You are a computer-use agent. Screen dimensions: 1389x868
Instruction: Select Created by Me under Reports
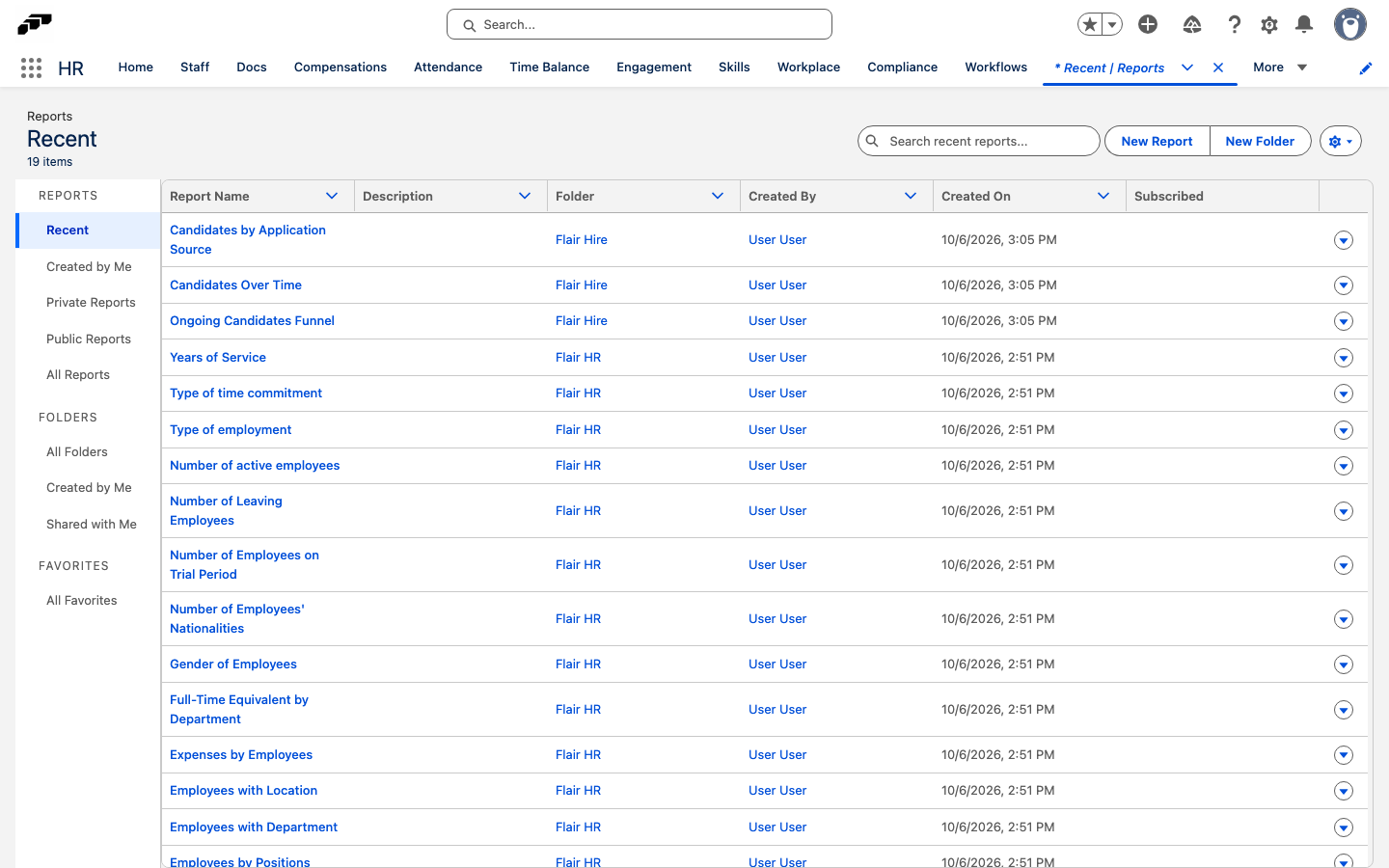point(89,267)
